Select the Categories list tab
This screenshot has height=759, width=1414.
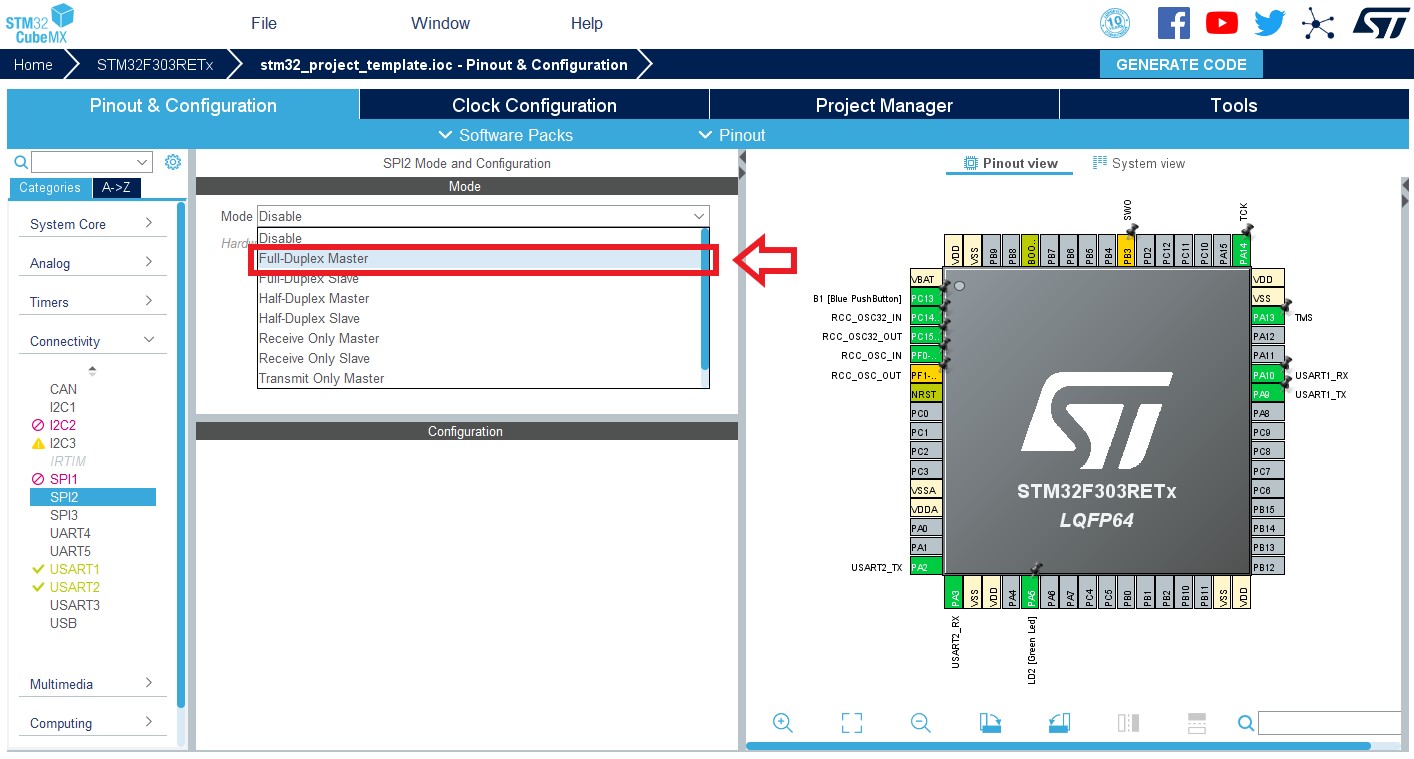[x=50, y=187]
